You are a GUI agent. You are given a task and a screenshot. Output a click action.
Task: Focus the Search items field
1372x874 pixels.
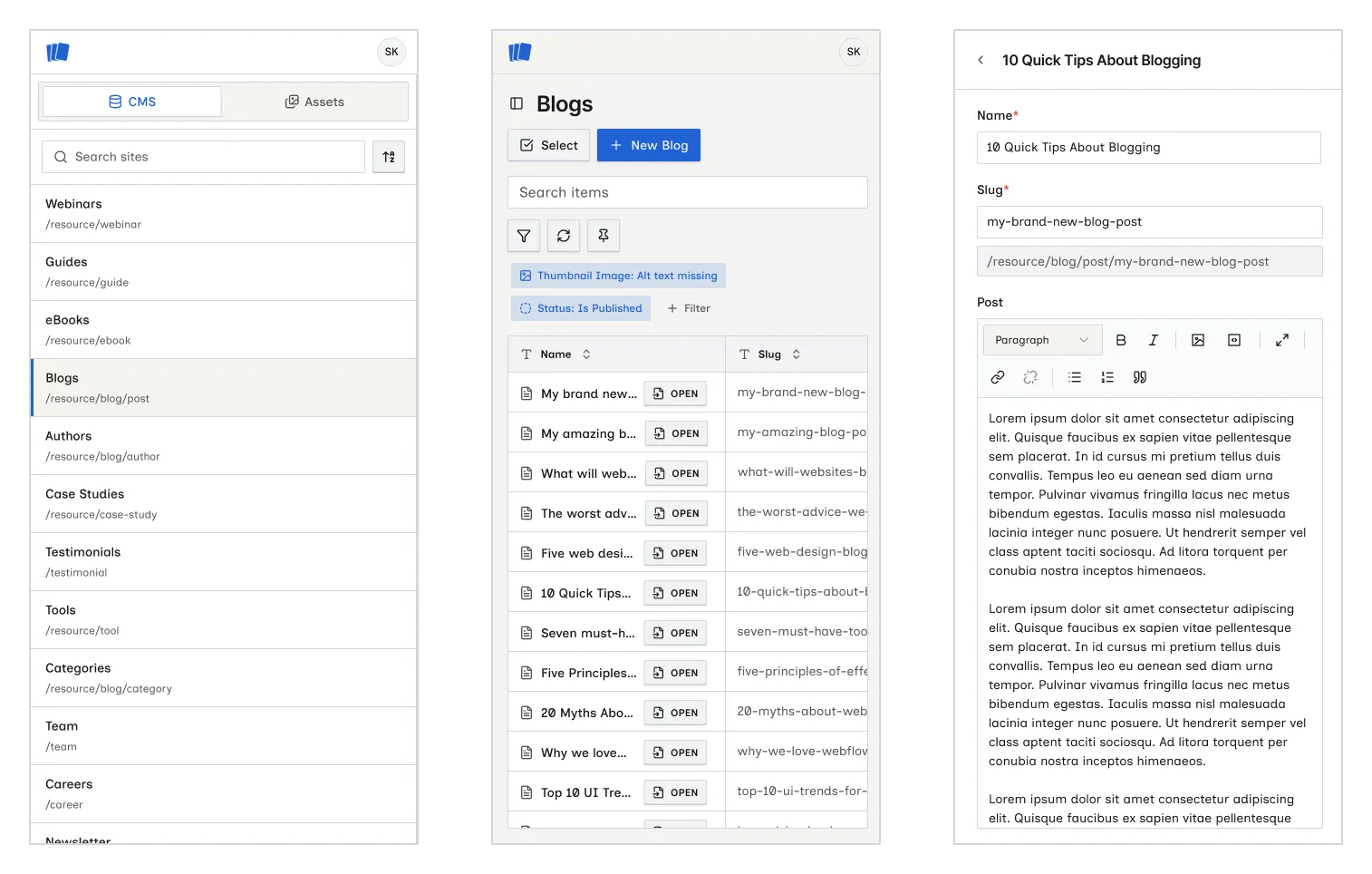coord(688,192)
